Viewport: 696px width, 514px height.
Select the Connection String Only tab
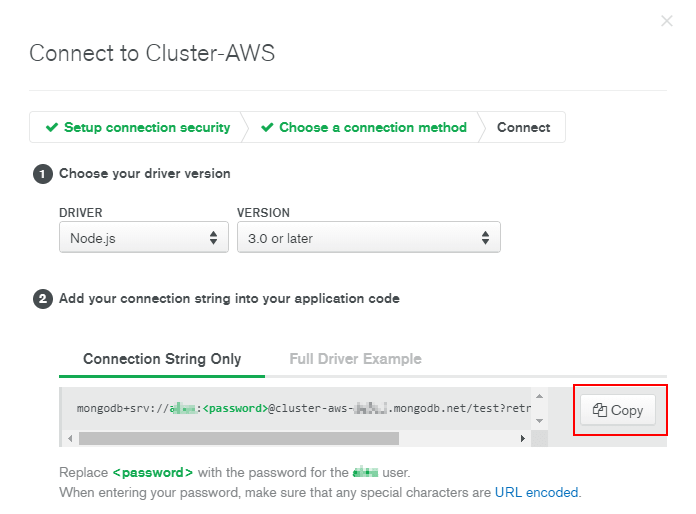[x=162, y=359]
